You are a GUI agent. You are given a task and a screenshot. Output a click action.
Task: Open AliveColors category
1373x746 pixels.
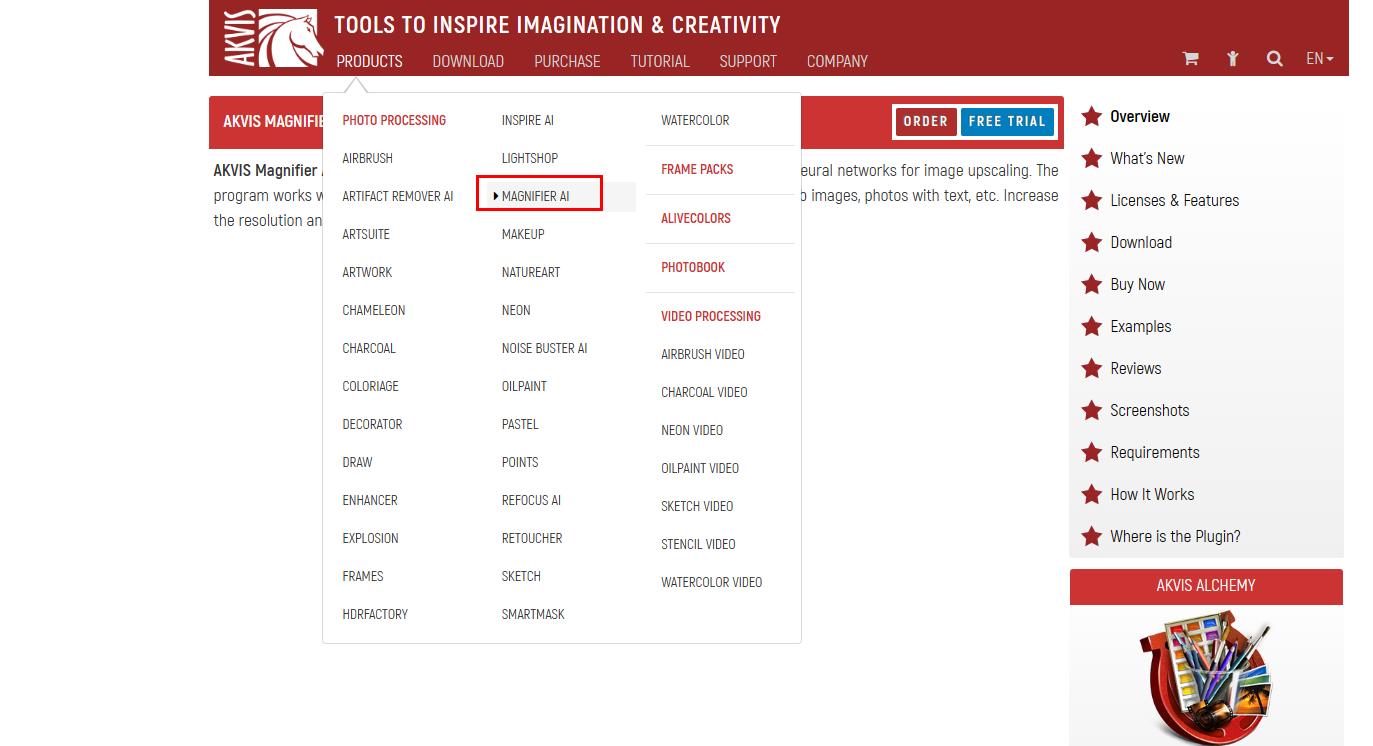click(x=696, y=218)
